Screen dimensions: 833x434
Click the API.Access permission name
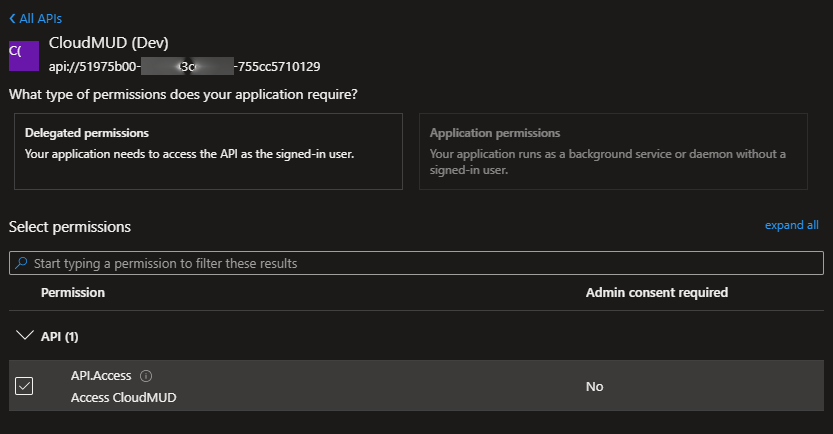click(x=101, y=376)
